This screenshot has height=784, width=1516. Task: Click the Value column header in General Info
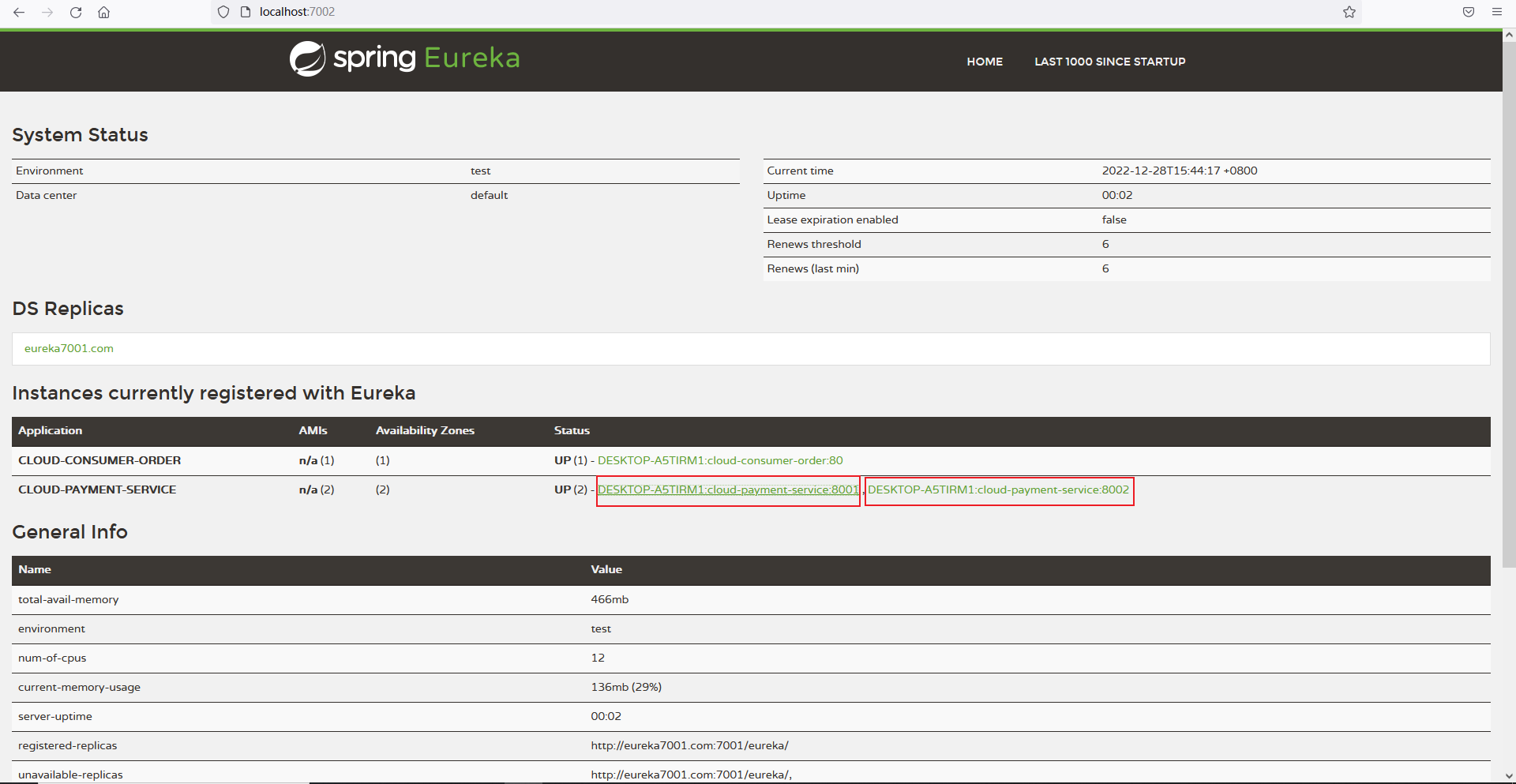(606, 569)
